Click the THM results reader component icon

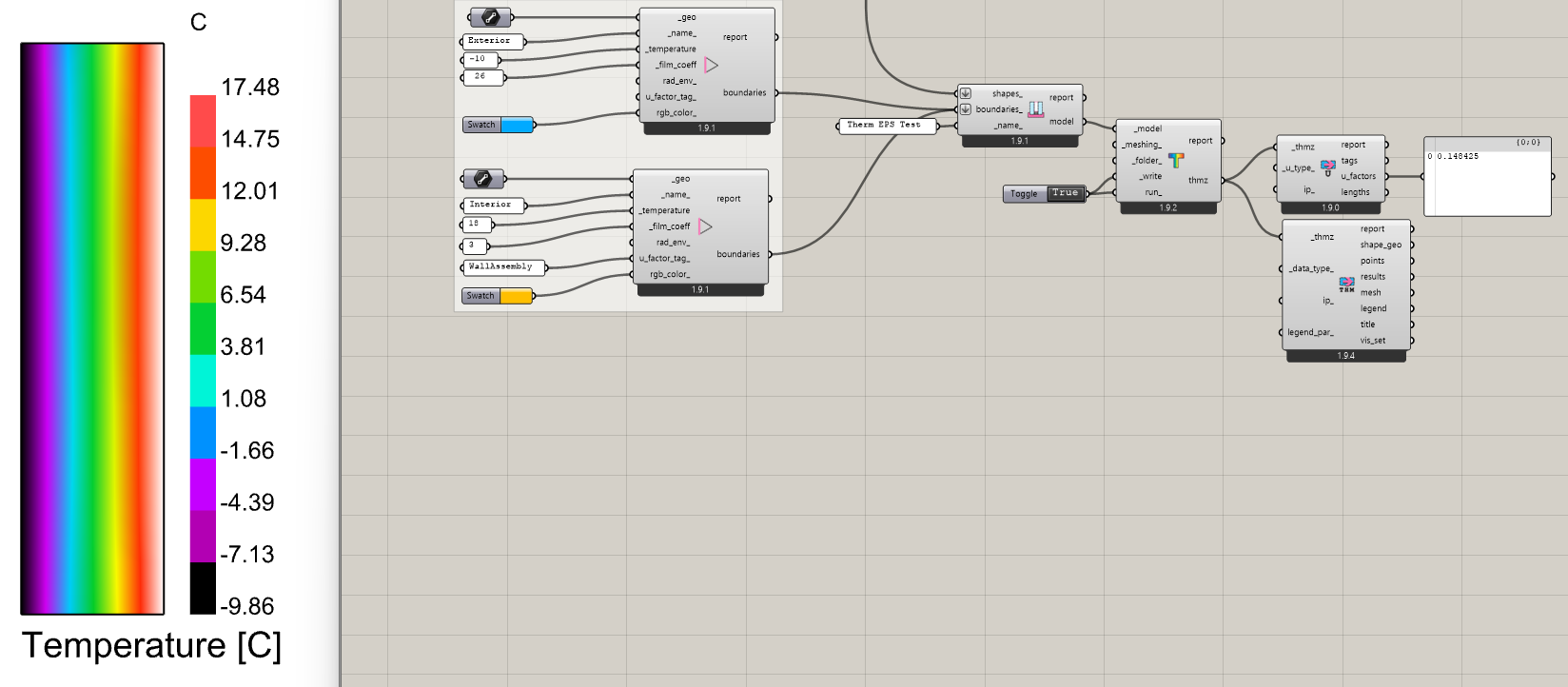point(1346,284)
